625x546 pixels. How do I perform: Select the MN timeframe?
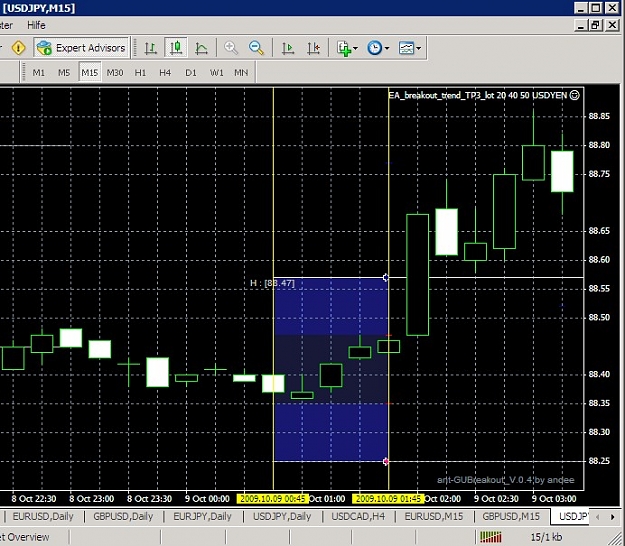point(241,73)
